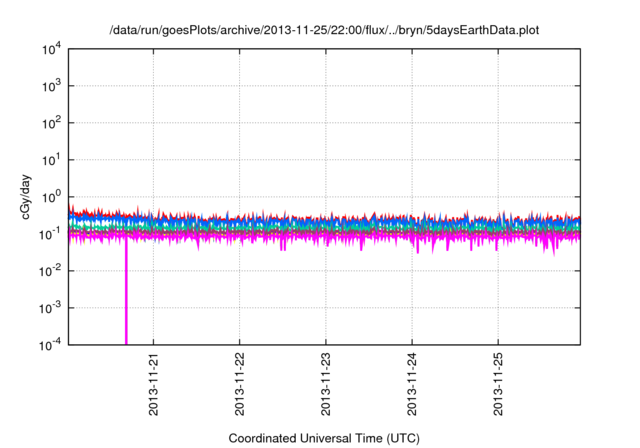Click the 2013-11-25 date tick label
The width and height of the screenshot is (640, 448).
(498, 384)
